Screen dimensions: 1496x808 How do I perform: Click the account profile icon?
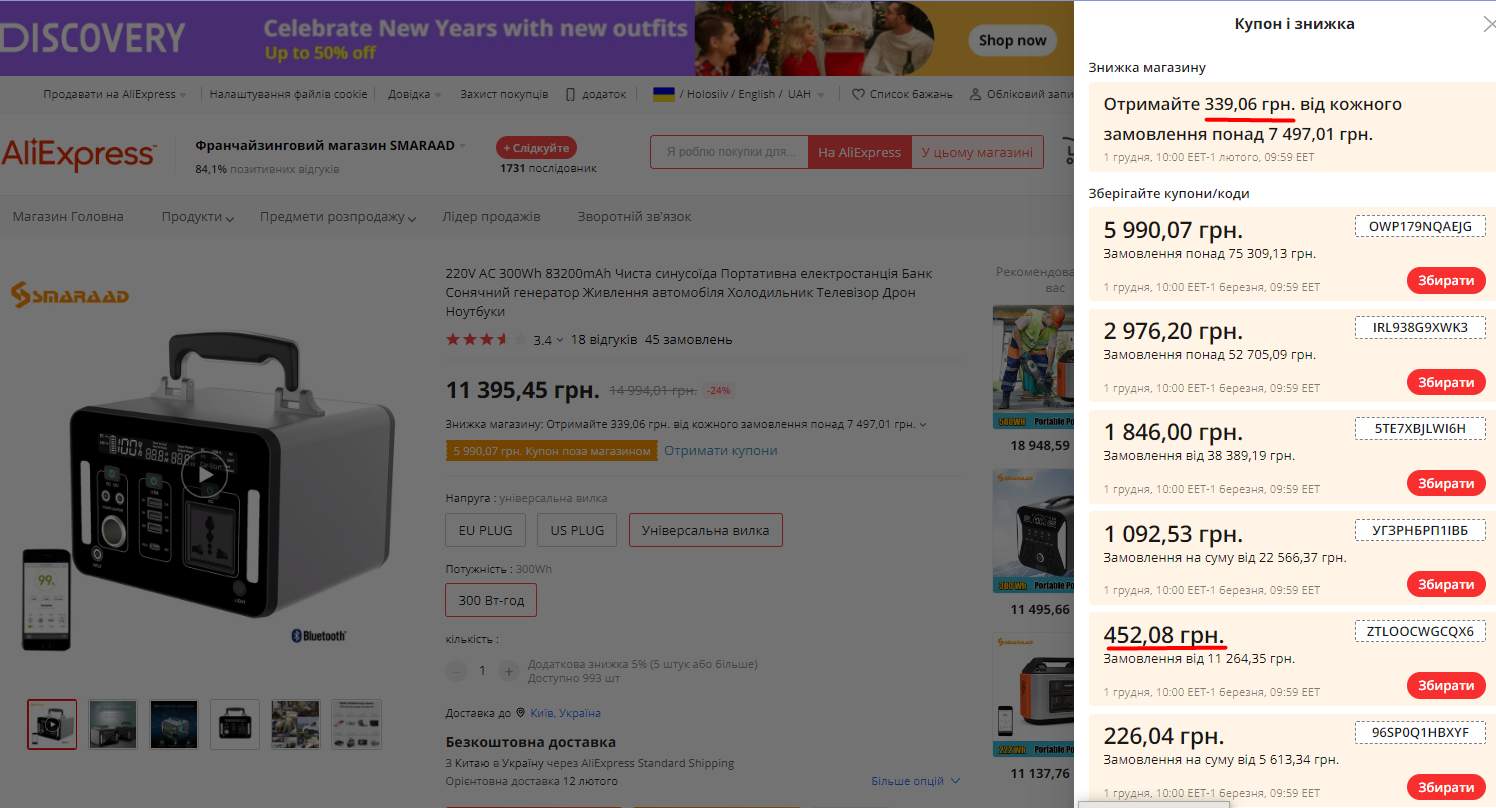tap(975, 94)
